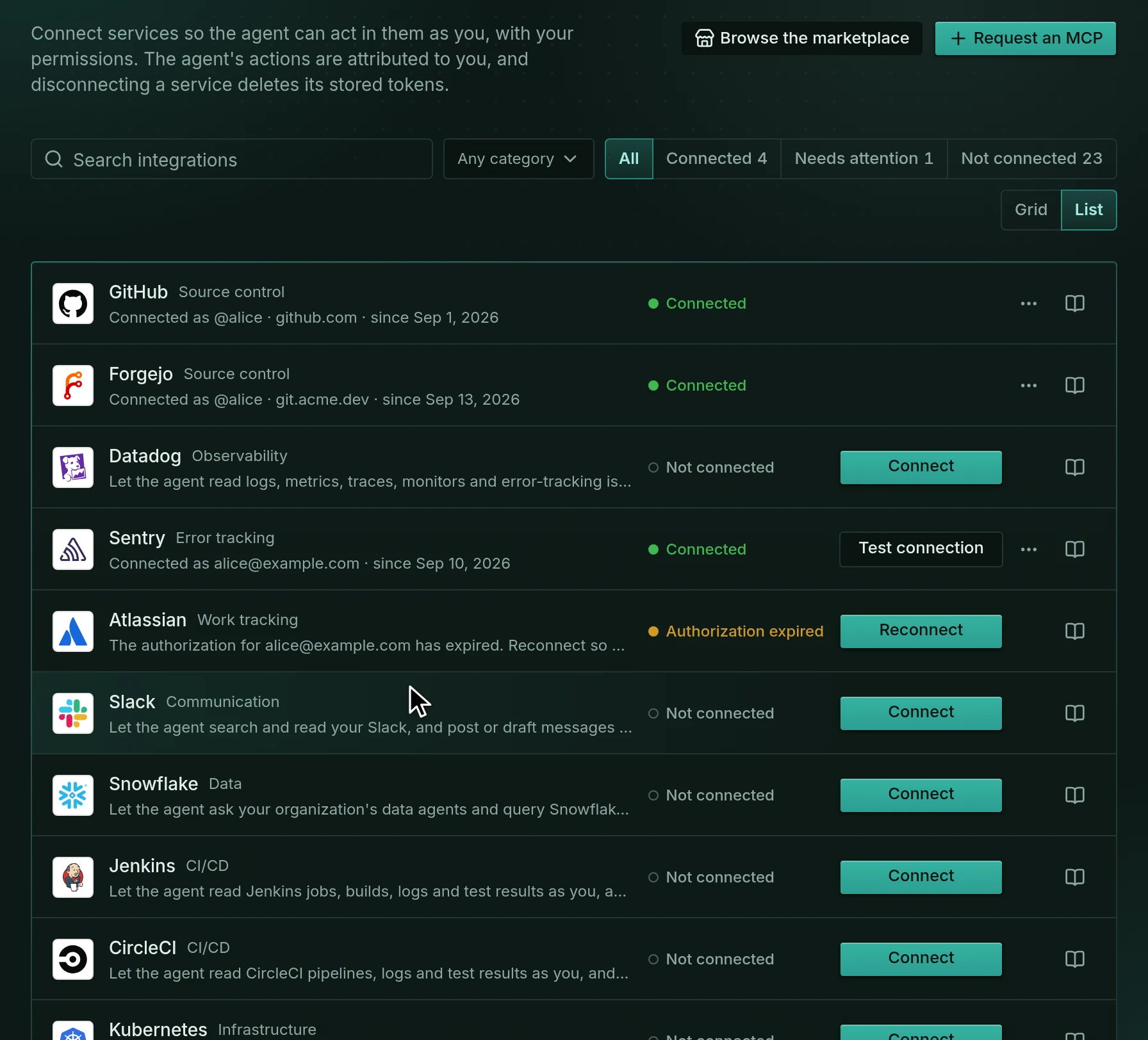Click the Snowflake logo icon
This screenshot has width=1148, height=1040.
73,795
